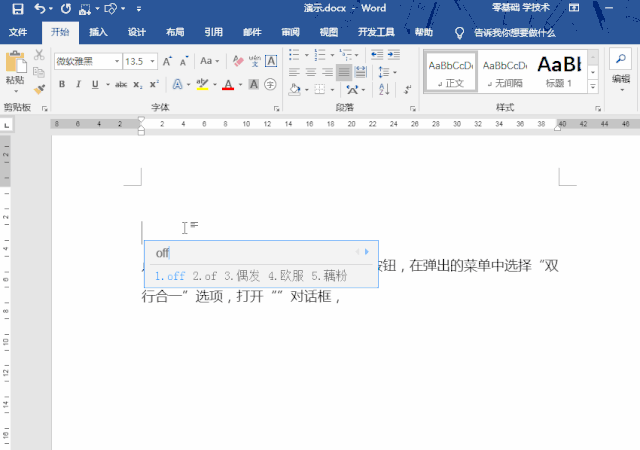Expand bullet list options
This screenshot has height=450, width=640.
point(307,55)
